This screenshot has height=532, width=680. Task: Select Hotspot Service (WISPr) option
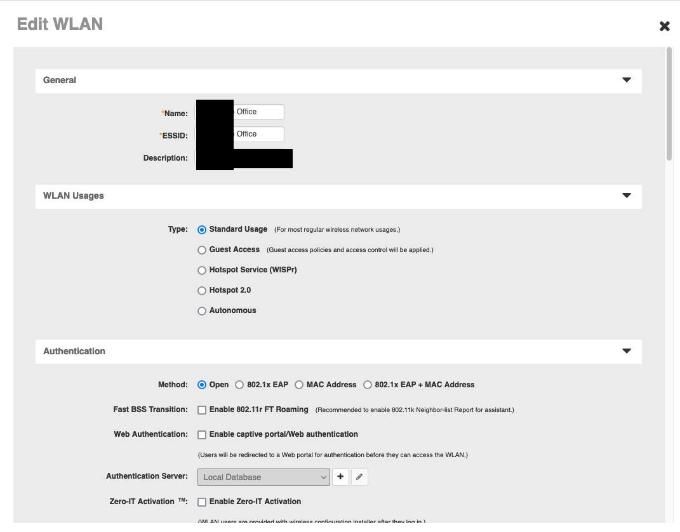(202, 270)
